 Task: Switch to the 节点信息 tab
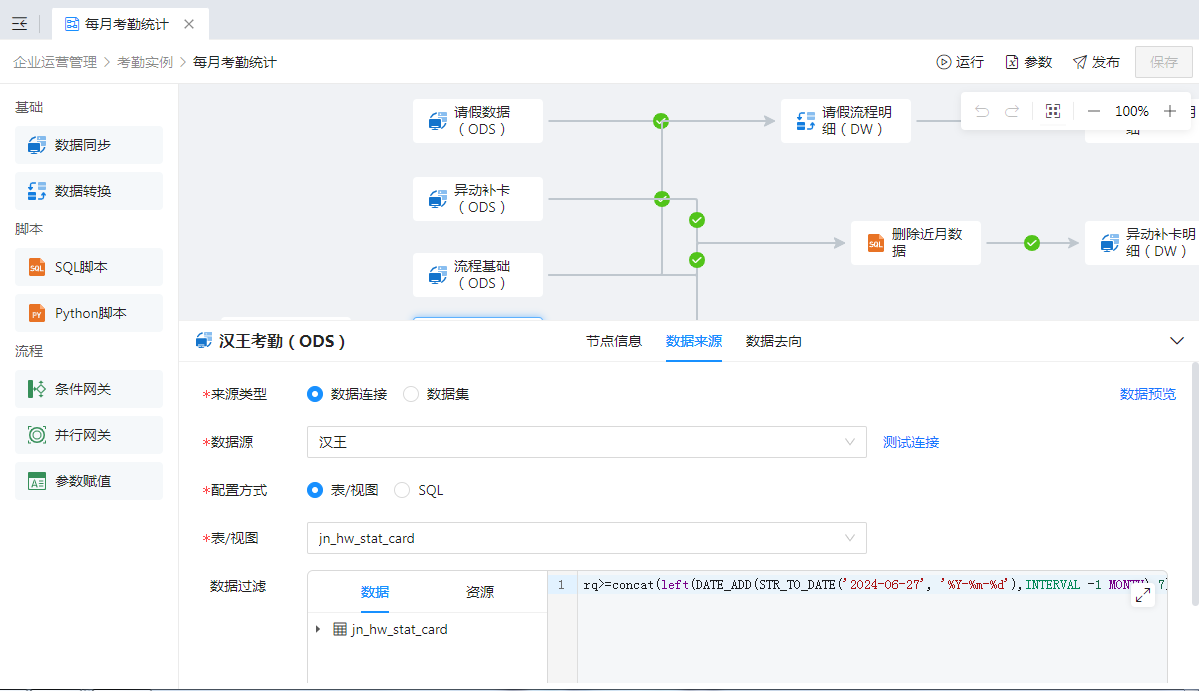(614, 341)
